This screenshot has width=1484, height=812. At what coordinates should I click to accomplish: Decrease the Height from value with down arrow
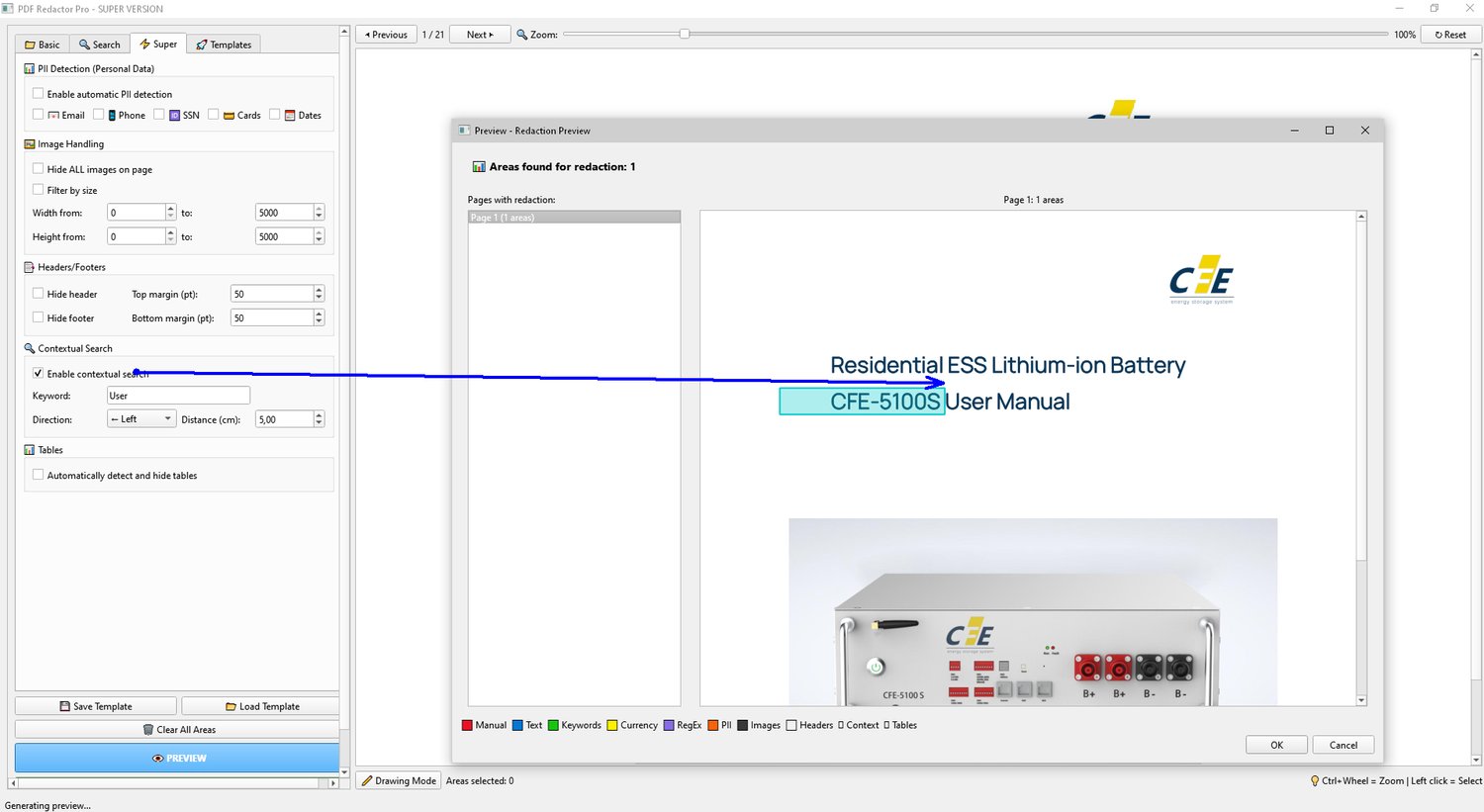pyautogui.click(x=171, y=240)
